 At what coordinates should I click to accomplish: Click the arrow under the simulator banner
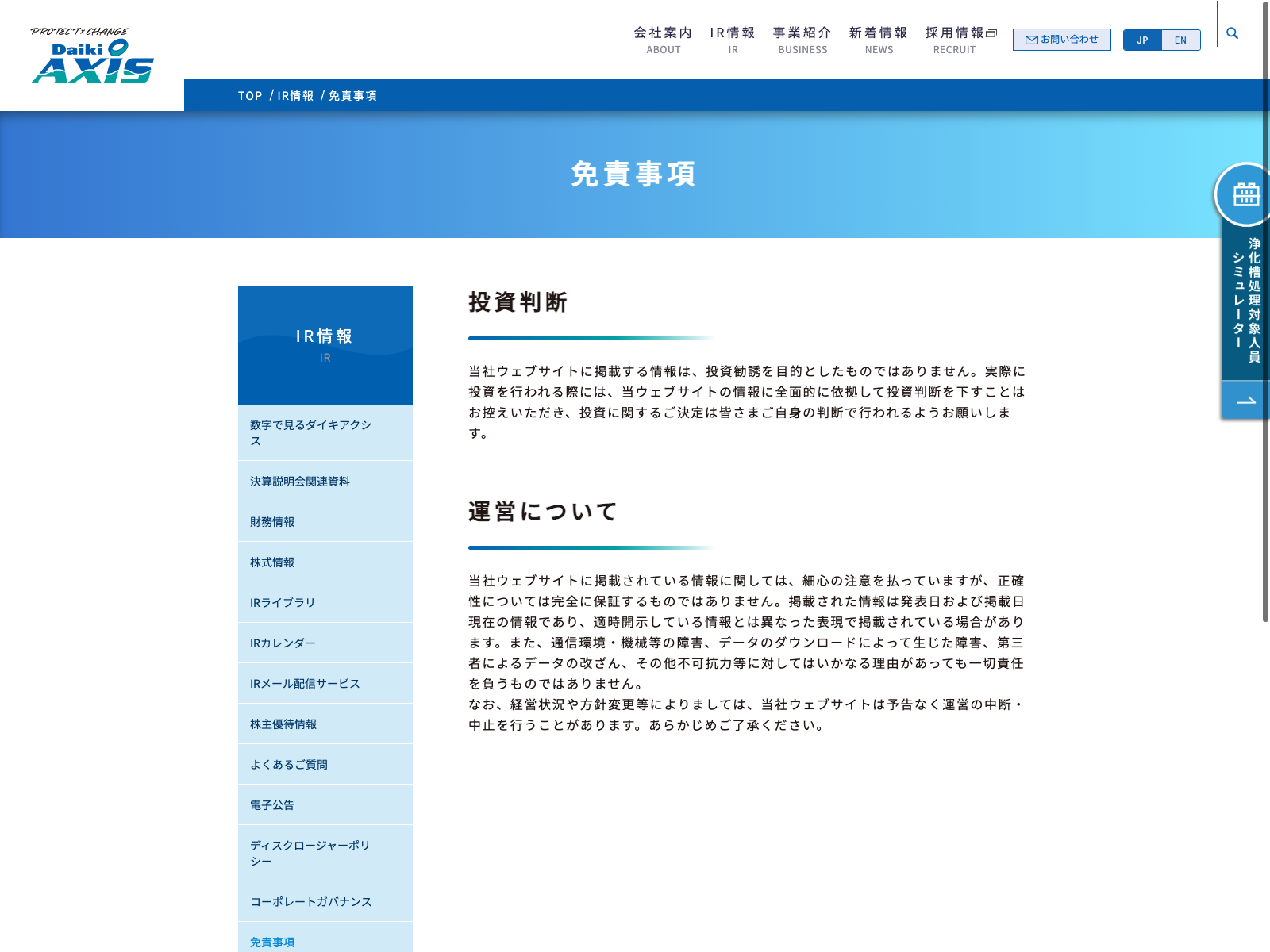tap(1245, 401)
